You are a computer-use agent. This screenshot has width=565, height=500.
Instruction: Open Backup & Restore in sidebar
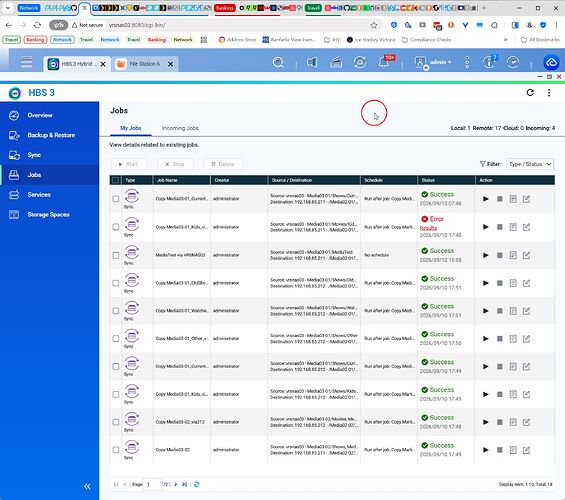coord(50,135)
